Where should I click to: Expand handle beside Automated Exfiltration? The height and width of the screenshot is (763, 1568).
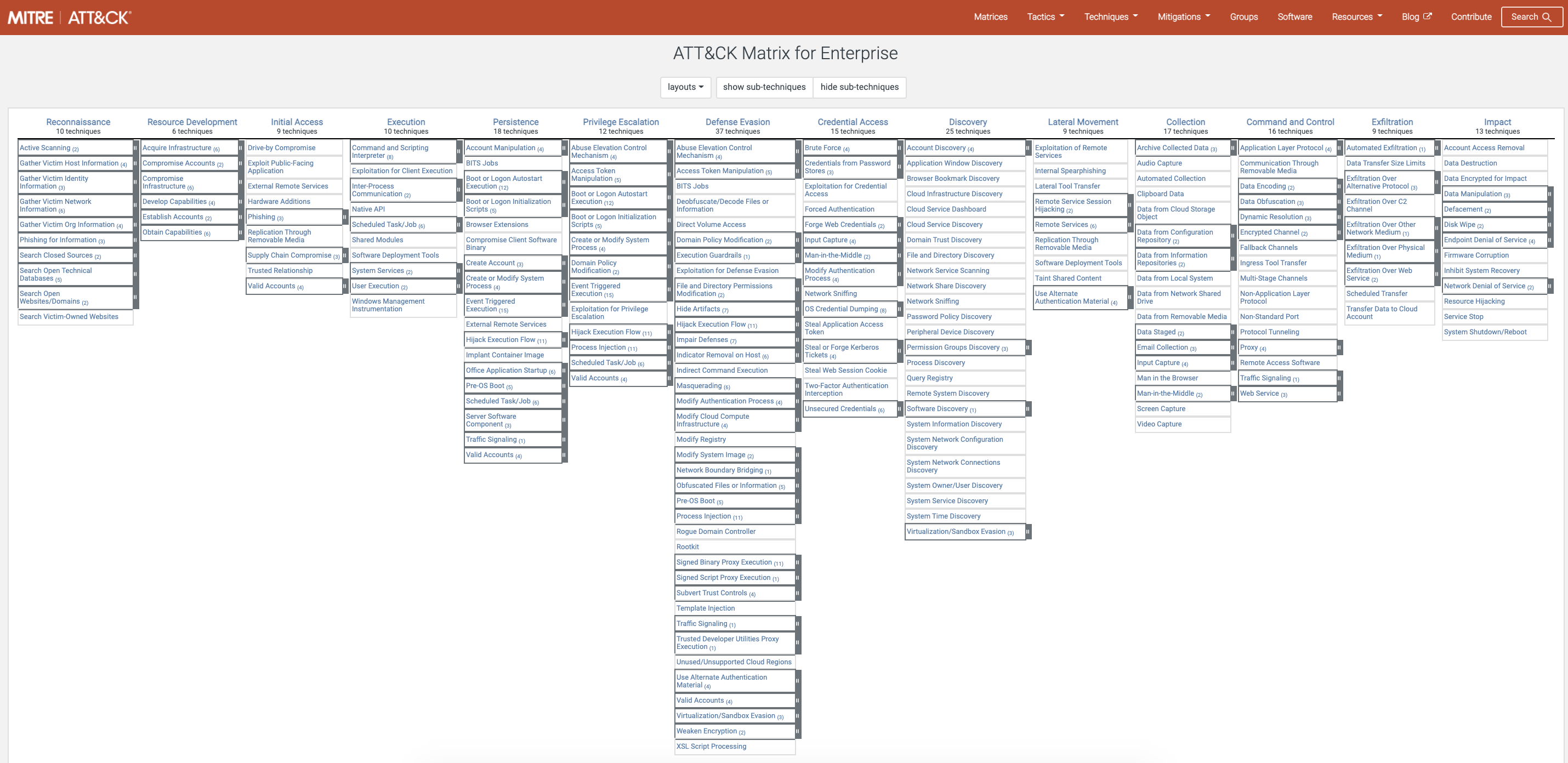tap(1437, 148)
